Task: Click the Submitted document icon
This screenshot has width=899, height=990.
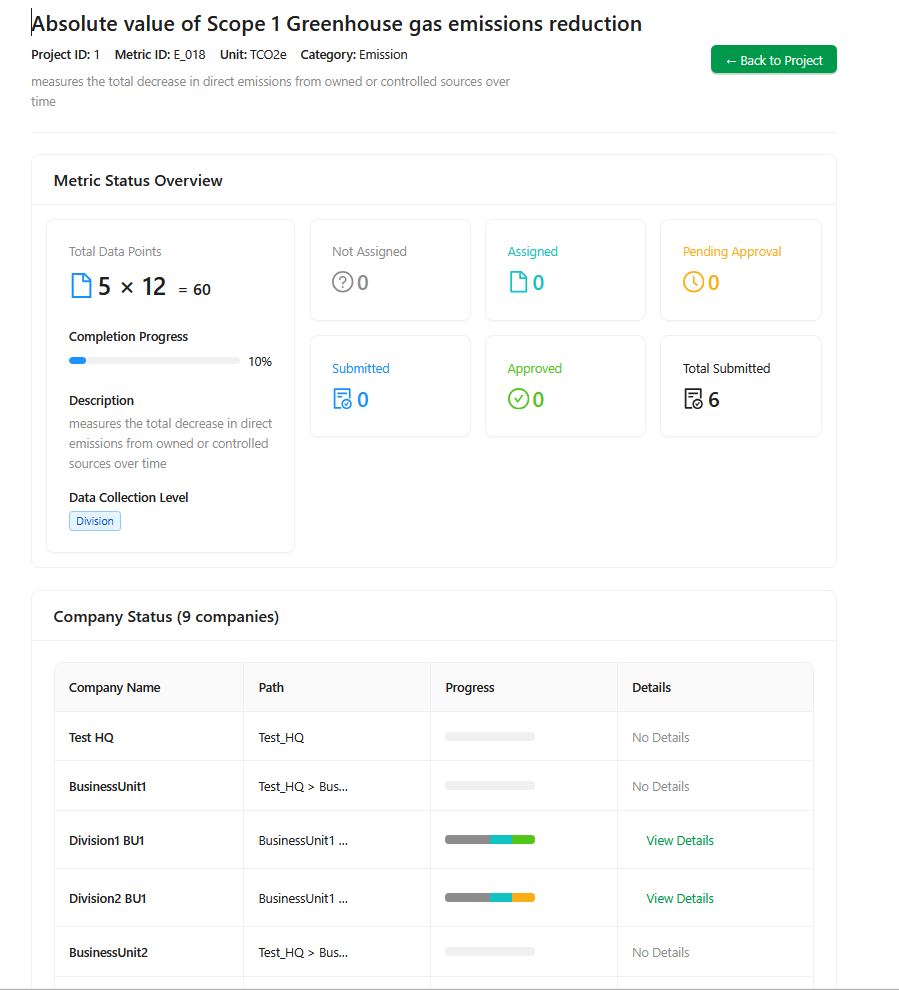Action: (342, 400)
